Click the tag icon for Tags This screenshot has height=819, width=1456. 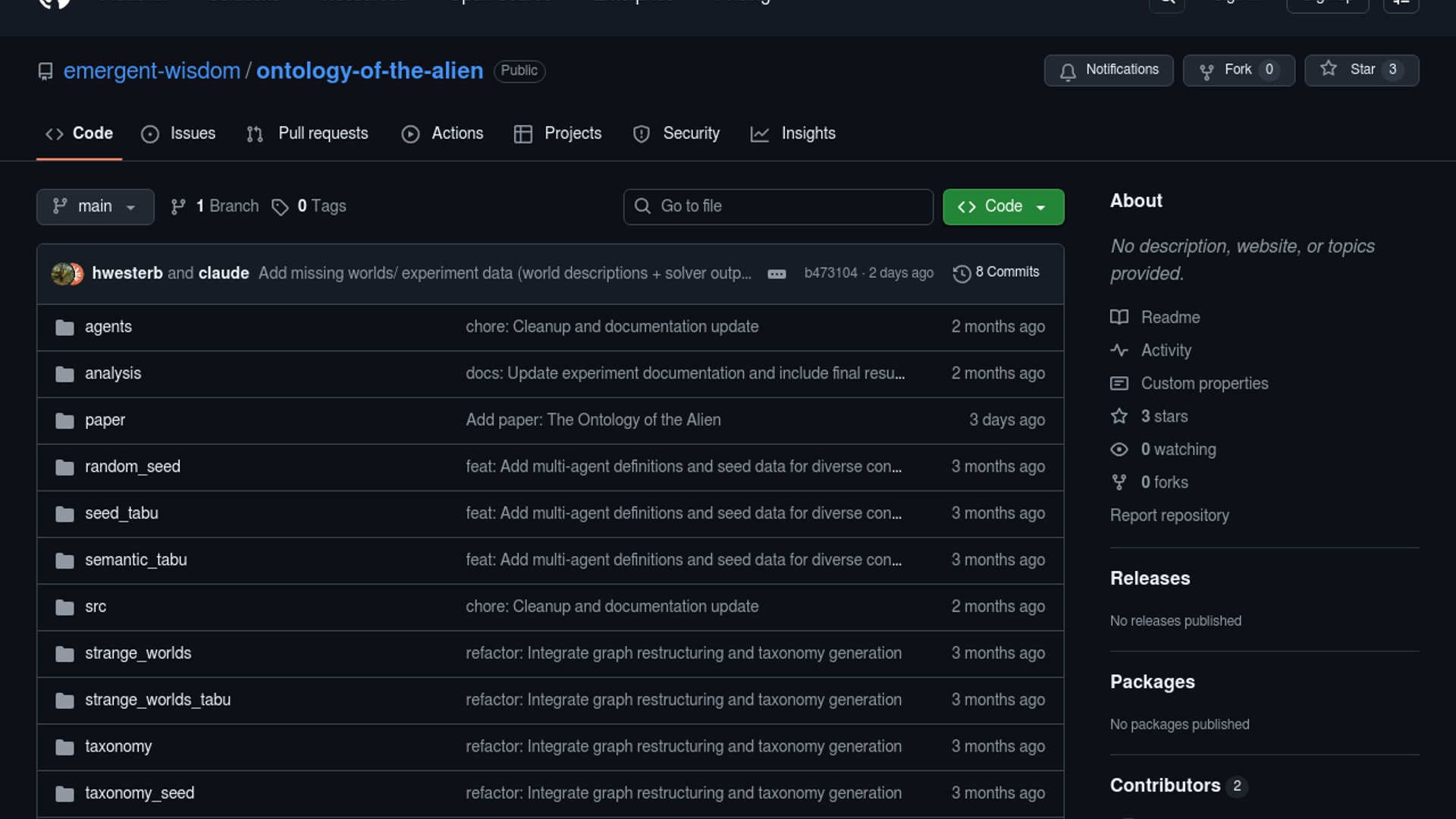click(280, 207)
